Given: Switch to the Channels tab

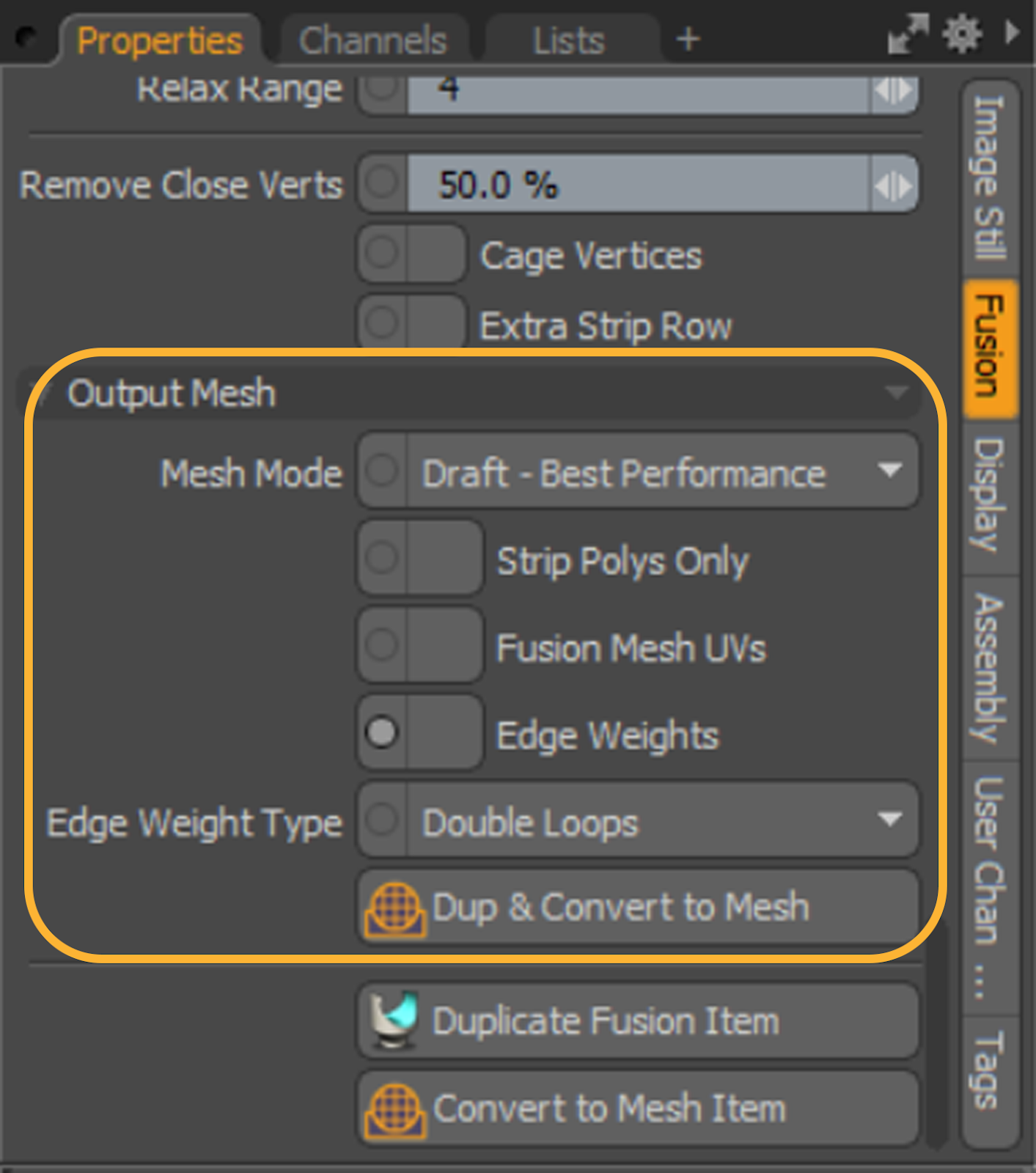Looking at the screenshot, I should (x=372, y=40).
